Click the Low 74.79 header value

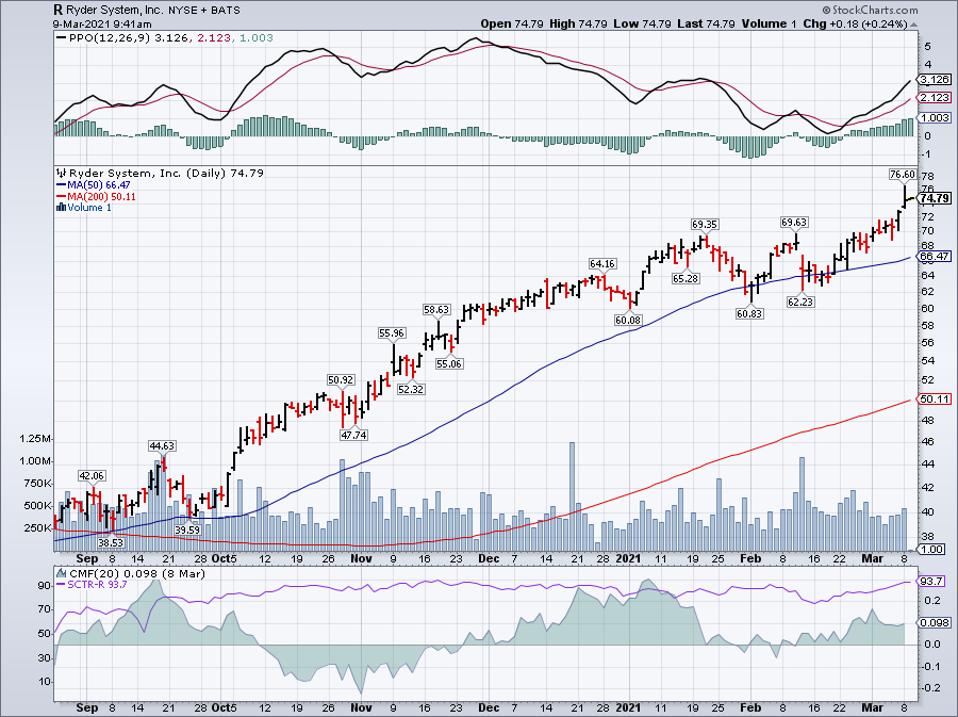point(642,24)
